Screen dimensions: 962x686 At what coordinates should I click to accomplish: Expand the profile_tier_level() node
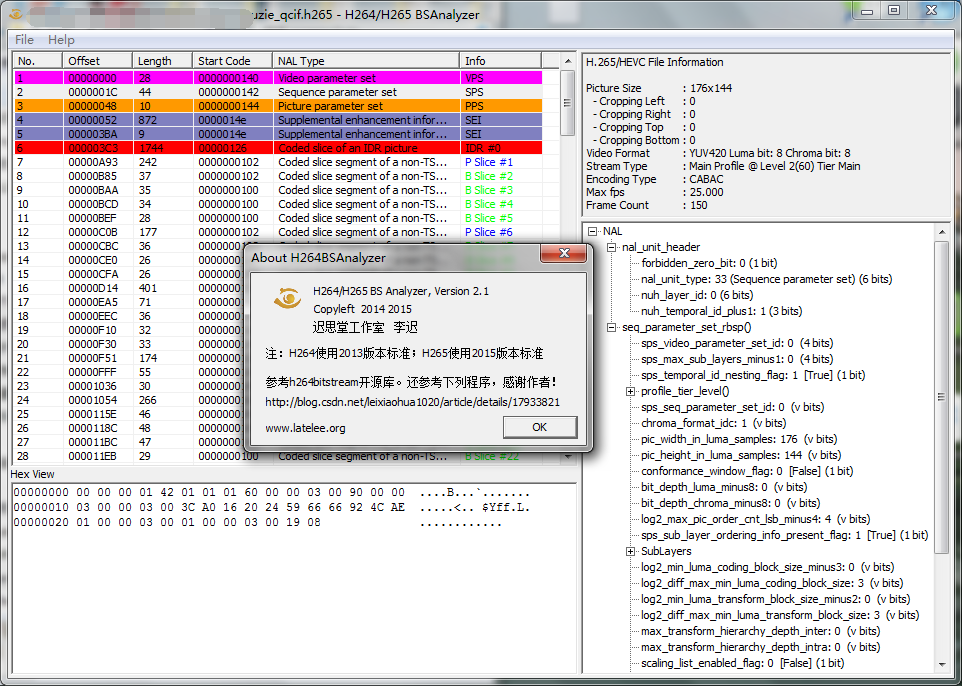tap(630, 391)
